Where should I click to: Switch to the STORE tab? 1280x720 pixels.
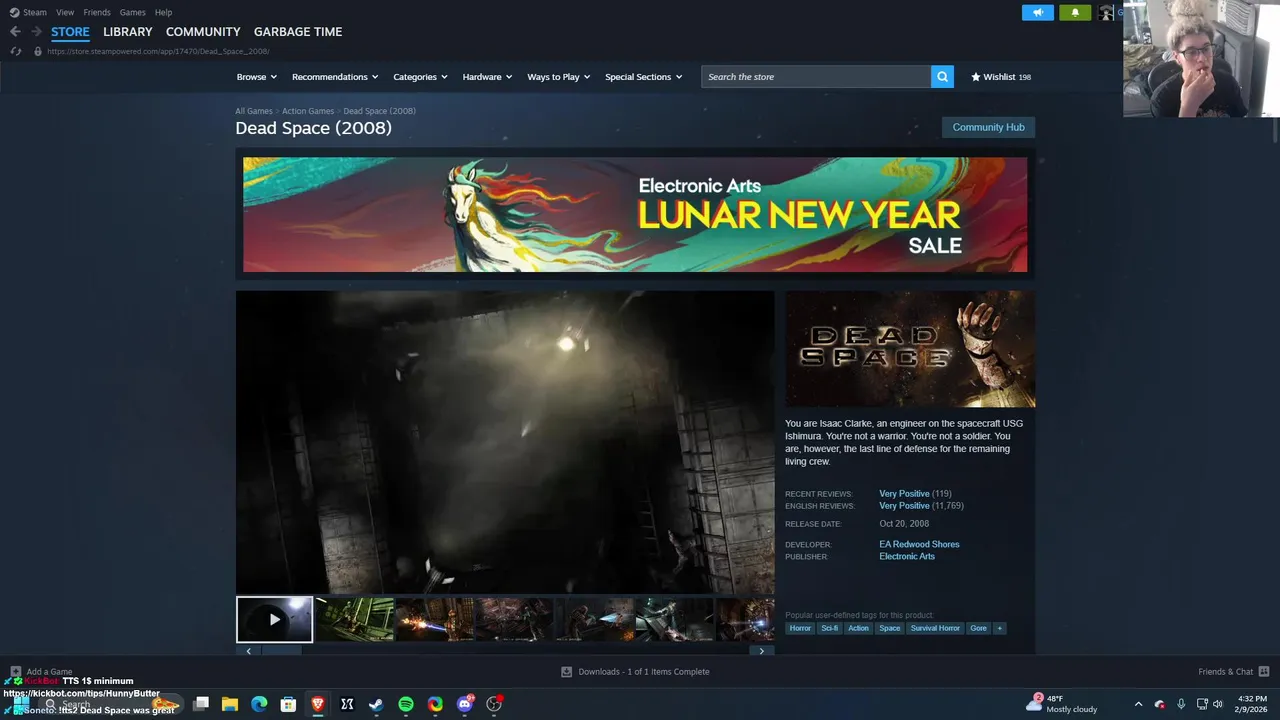tap(70, 32)
